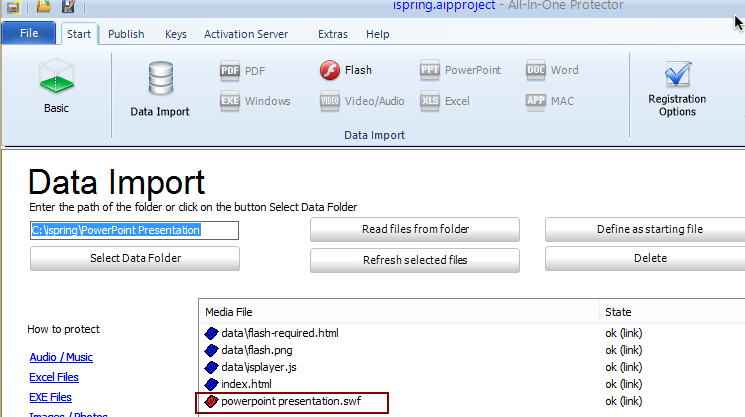745x417 pixels.
Task: Click the ok (link) state for index.html
Action: [x=623, y=384]
